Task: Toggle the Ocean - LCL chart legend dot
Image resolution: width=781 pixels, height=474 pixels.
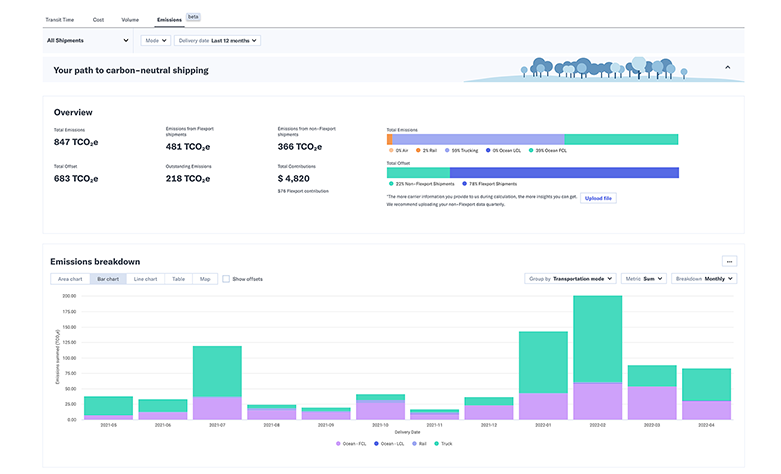Action: click(x=376, y=444)
